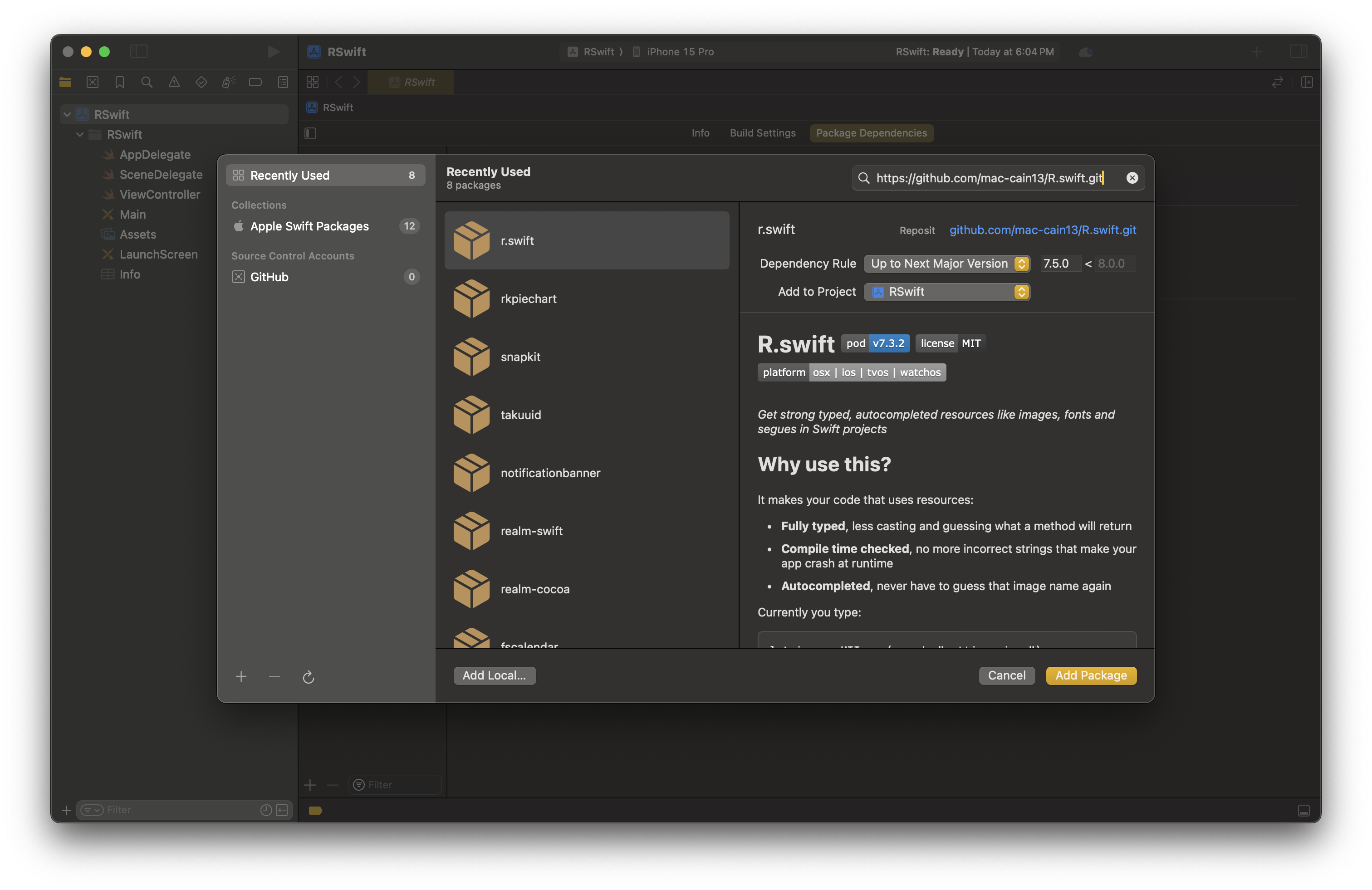
Task: Select Apple Swift Packages collection
Action: click(309, 226)
